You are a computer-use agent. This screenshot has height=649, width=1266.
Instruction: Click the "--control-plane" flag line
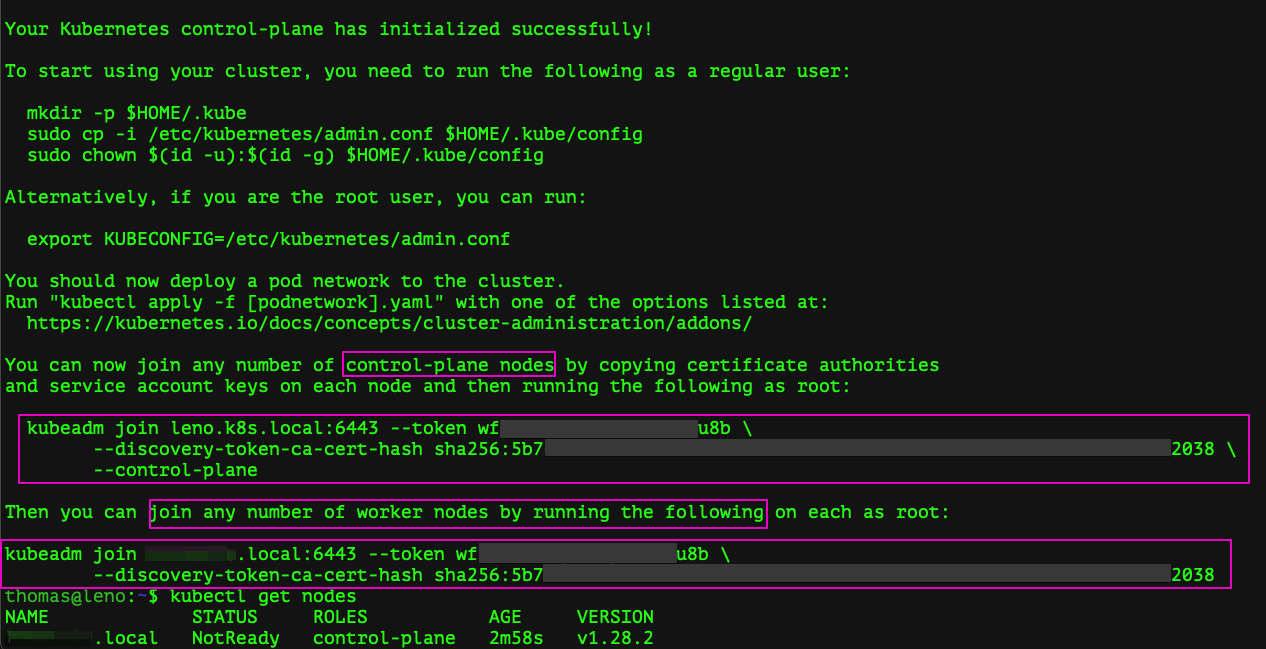pyautogui.click(x=175, y=470)
